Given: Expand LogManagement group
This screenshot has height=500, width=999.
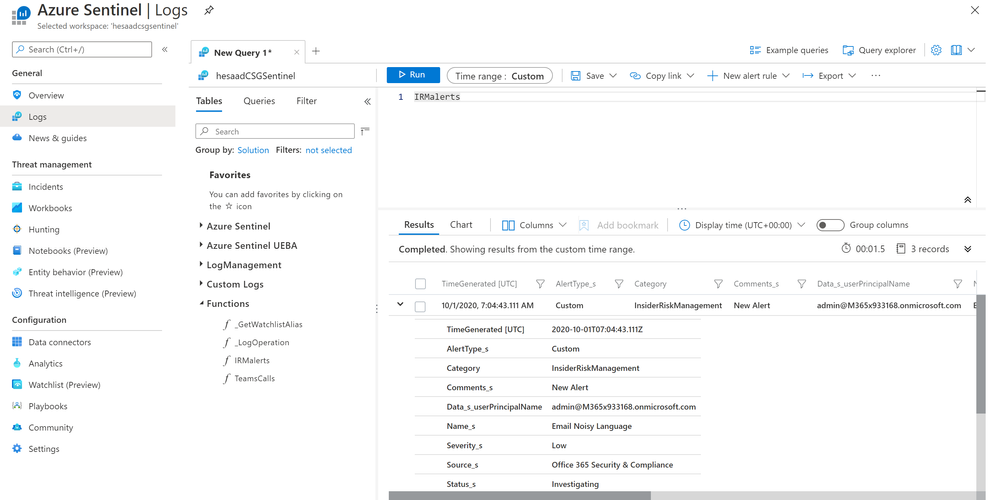Looking at the screenshot, I should pos(201,265).
